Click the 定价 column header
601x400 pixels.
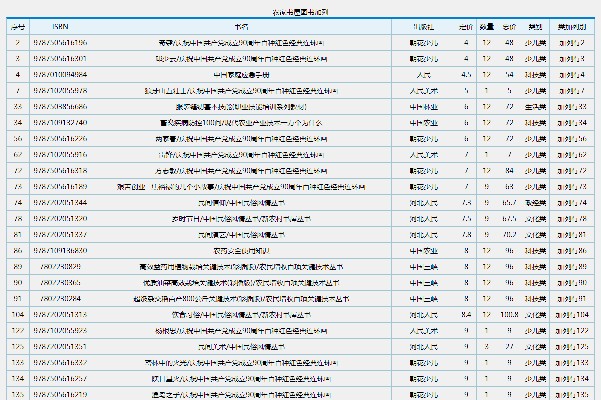pos(466,27)
